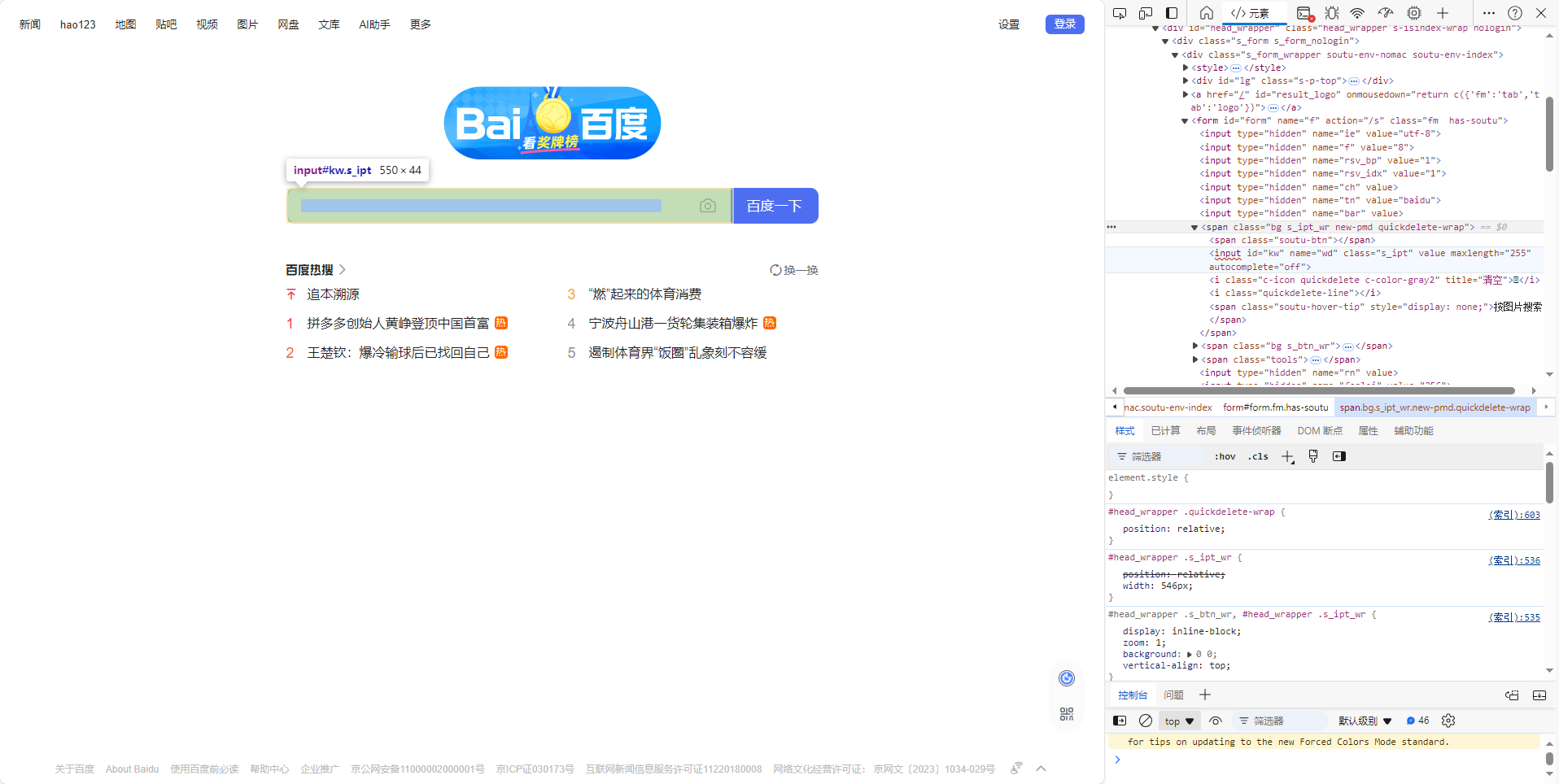This screenshot has height=784, width=1559.
Task: Refresh hot searches with 换一换
Action: click(794, 270)
